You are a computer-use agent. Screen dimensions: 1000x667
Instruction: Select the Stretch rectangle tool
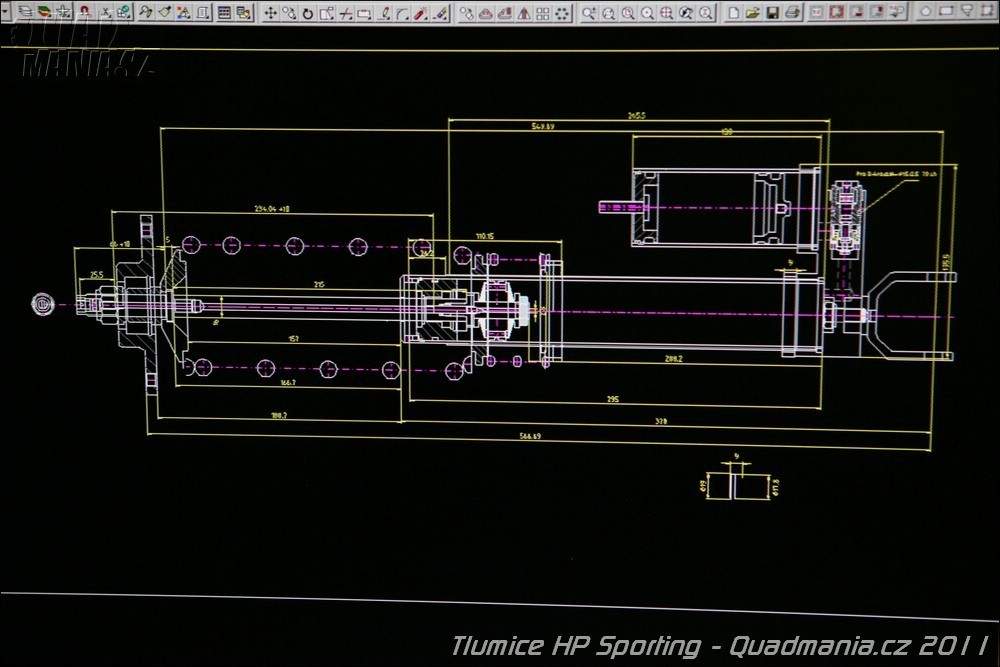click(364, 13)
